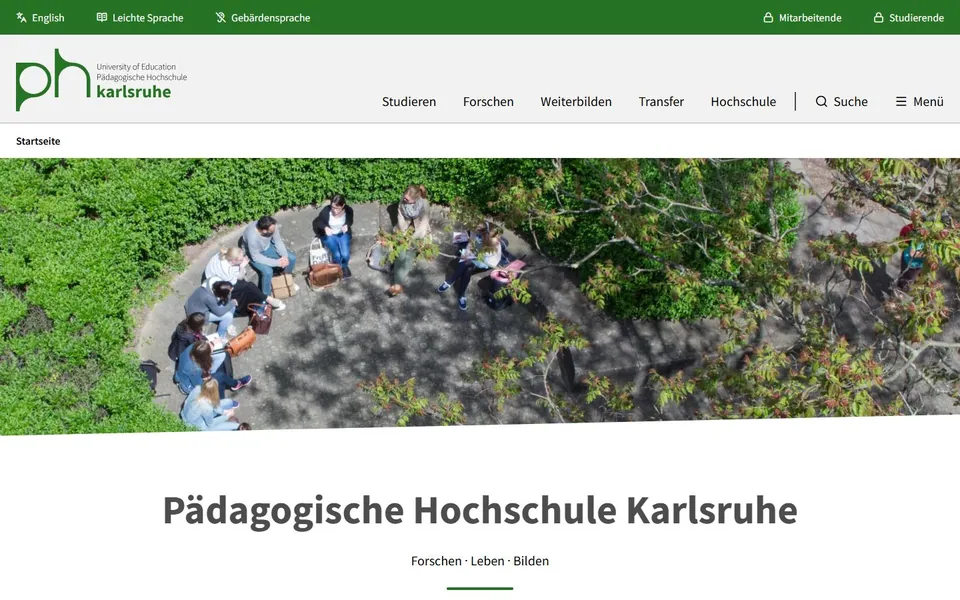The height and width of the screenshot is (600, 960).
Task: Click the book icon beside Leichte Sprache
Action: pyautogui.click(x=102, y=17)
